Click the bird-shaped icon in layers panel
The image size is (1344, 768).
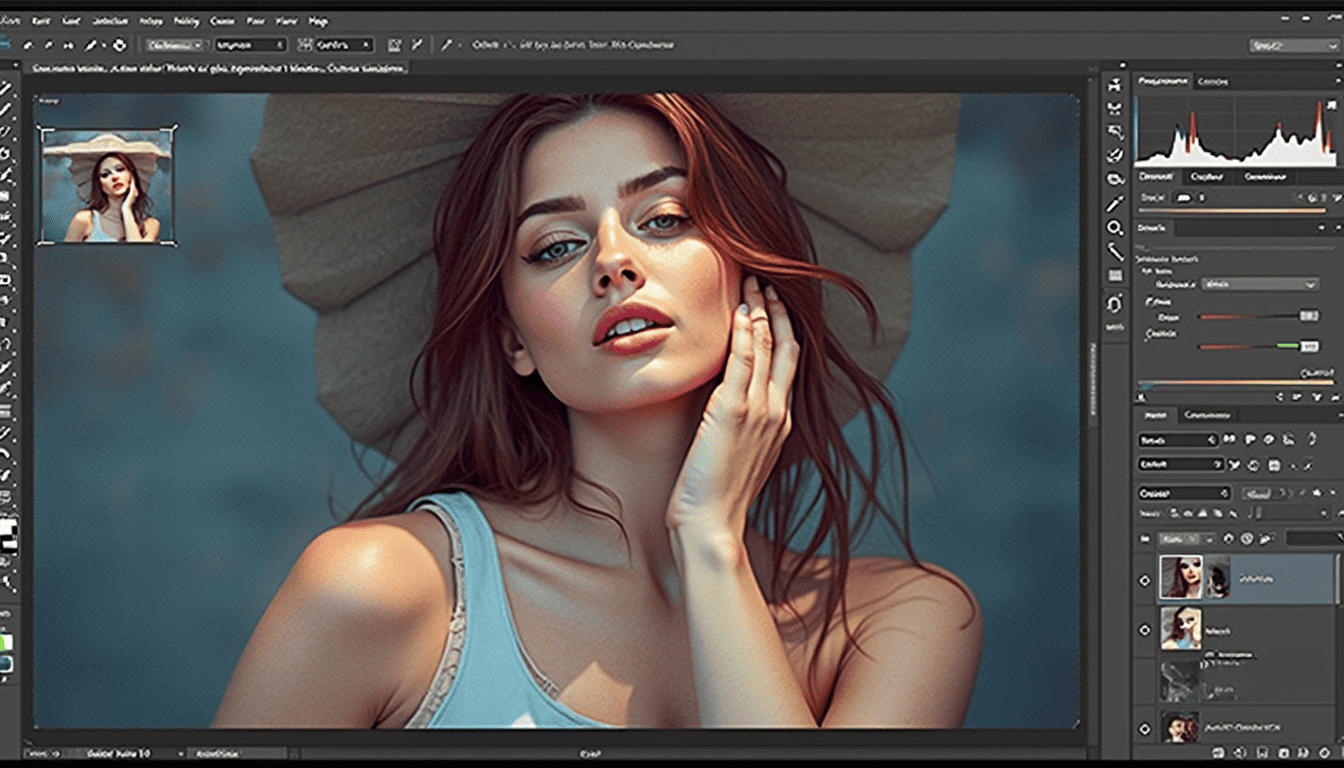tap(1235, 464)
